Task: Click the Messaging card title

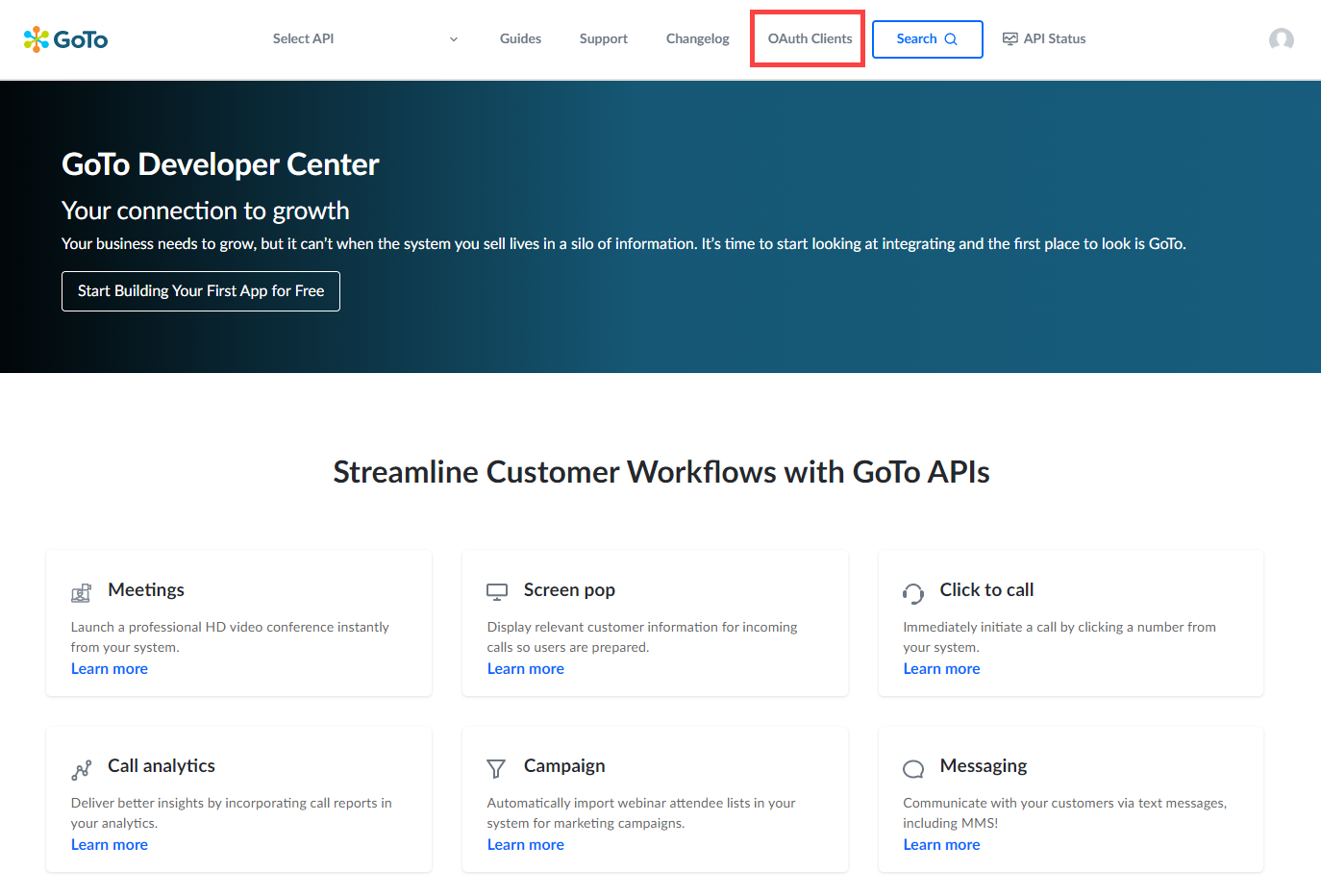Action: point(984,766)
